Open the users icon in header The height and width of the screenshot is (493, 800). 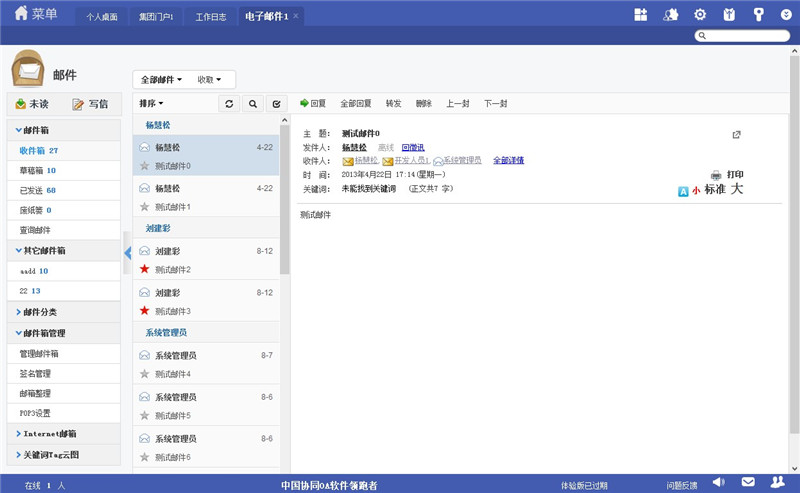[670, 14]
